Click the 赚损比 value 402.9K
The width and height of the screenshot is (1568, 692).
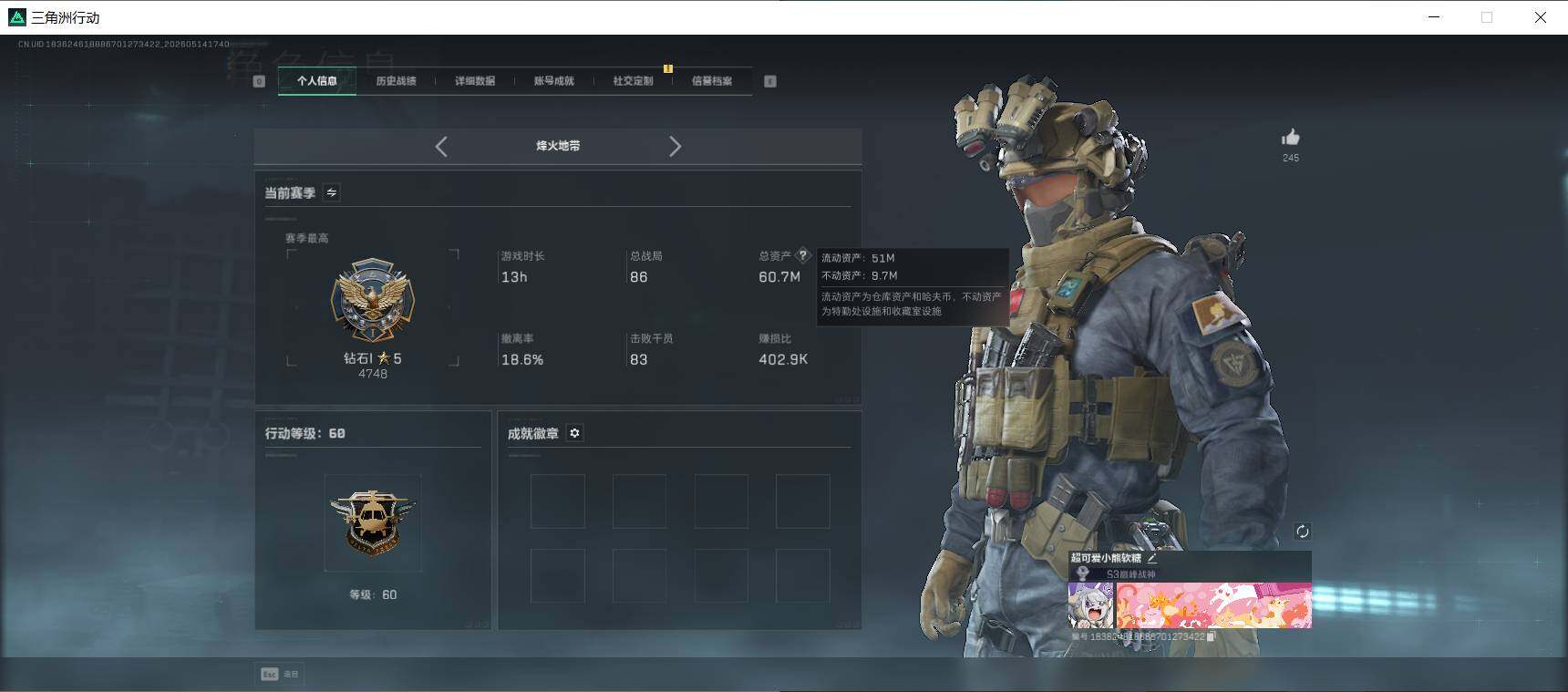click(x=783, y=360)
